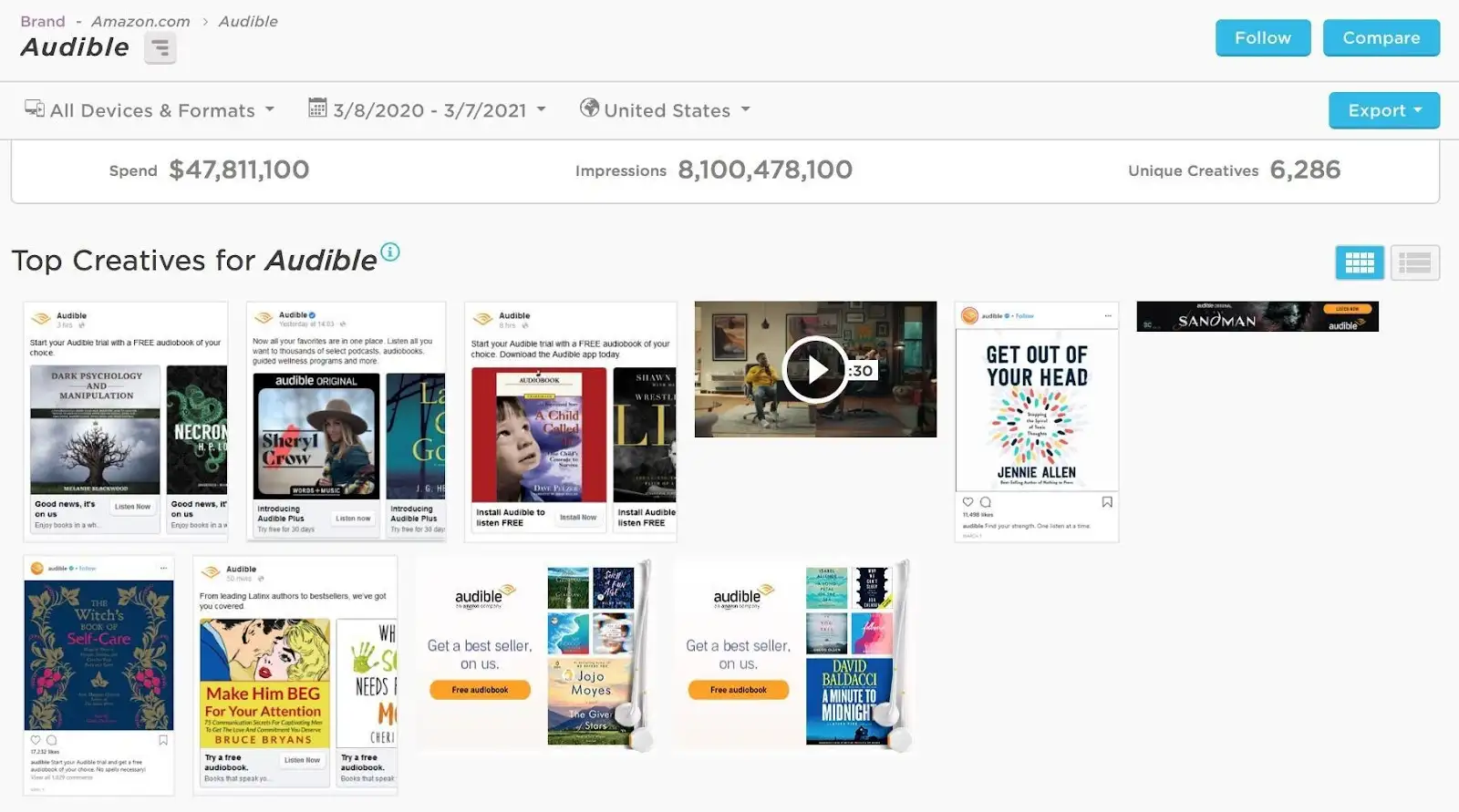Click the globe icon beside United States

[x=590, y=108]
